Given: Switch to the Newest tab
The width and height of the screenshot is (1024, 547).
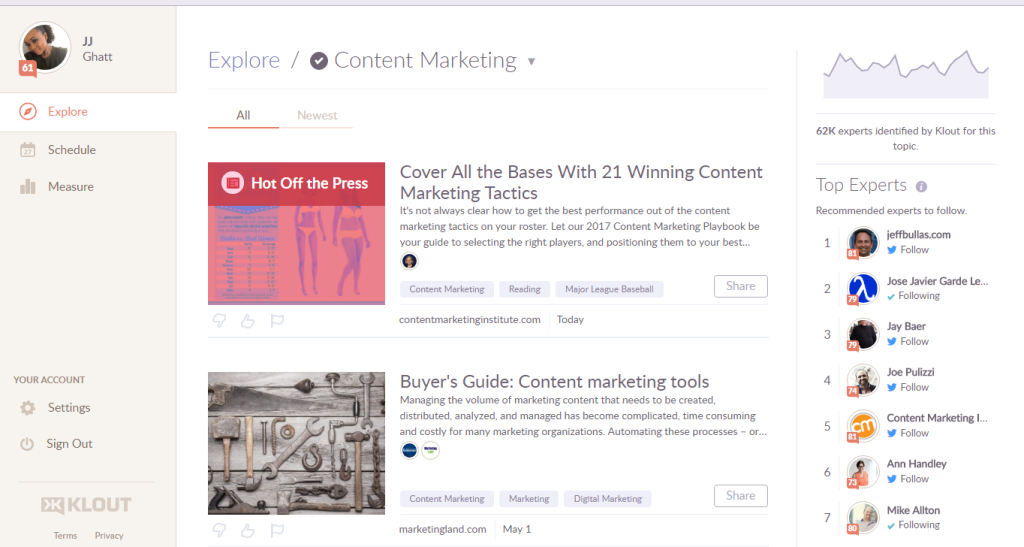Looking at the screenshot, I should tap(317, 116).
